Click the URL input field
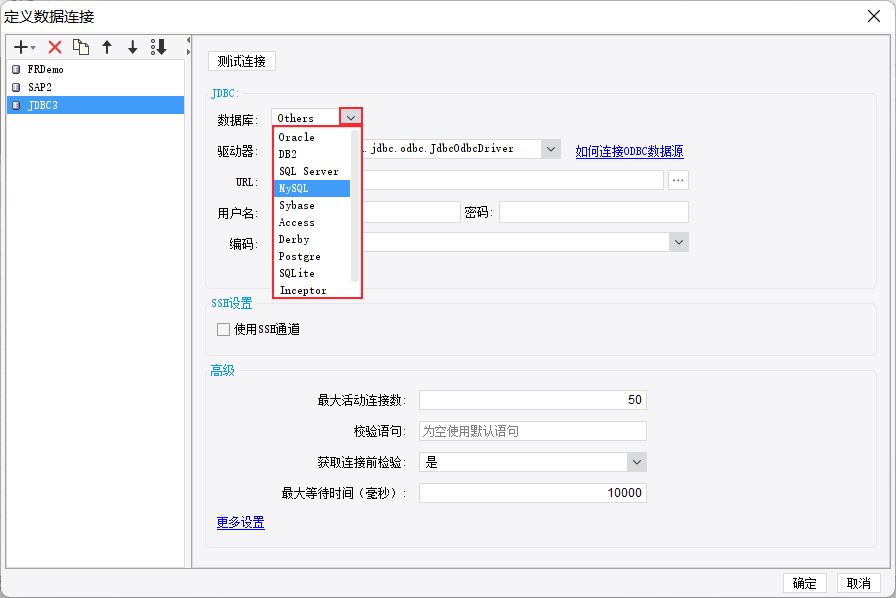 [513, 180]
